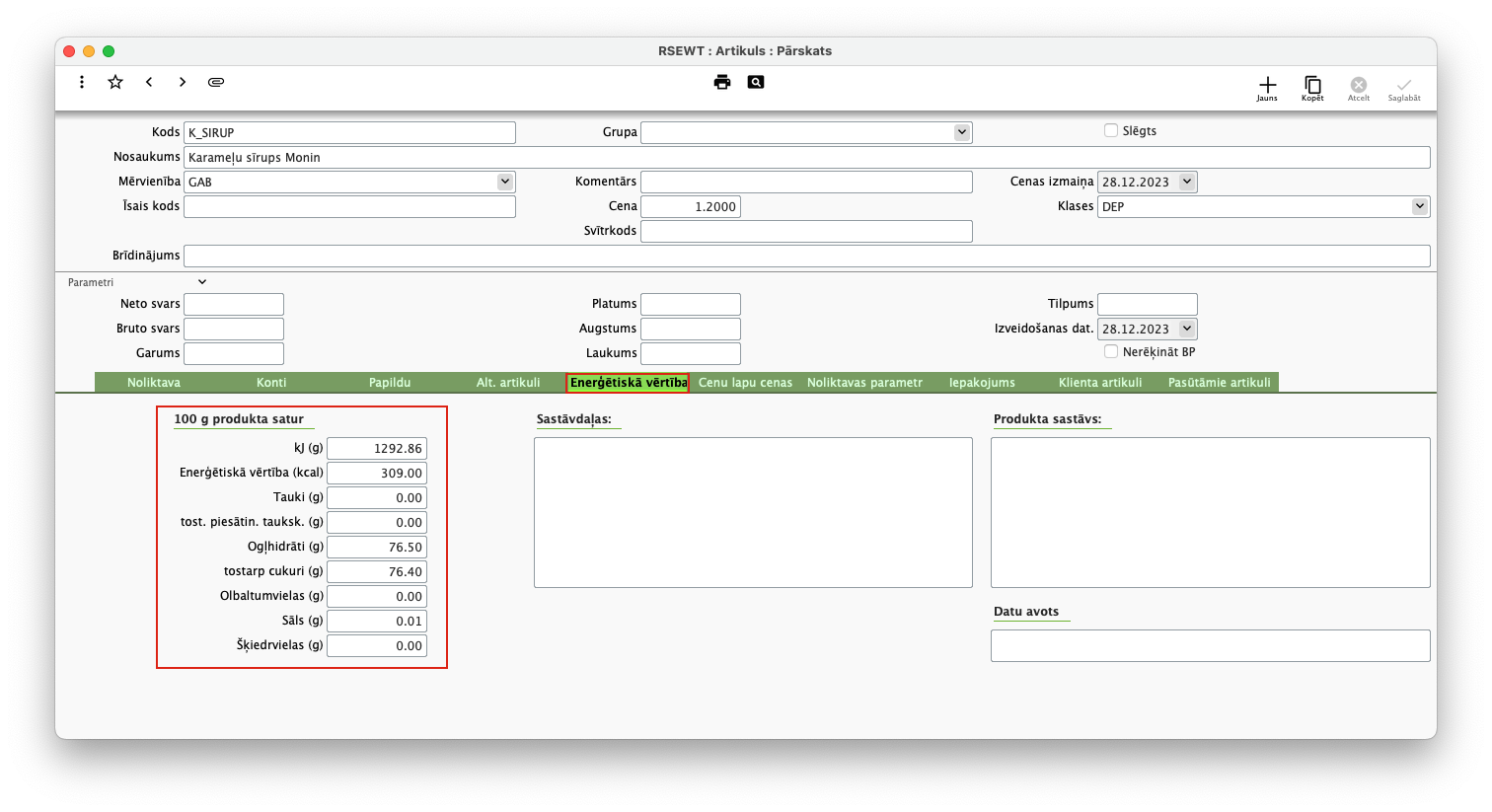Switch to the Cenu lapu cenas tab

coord(745,383)
